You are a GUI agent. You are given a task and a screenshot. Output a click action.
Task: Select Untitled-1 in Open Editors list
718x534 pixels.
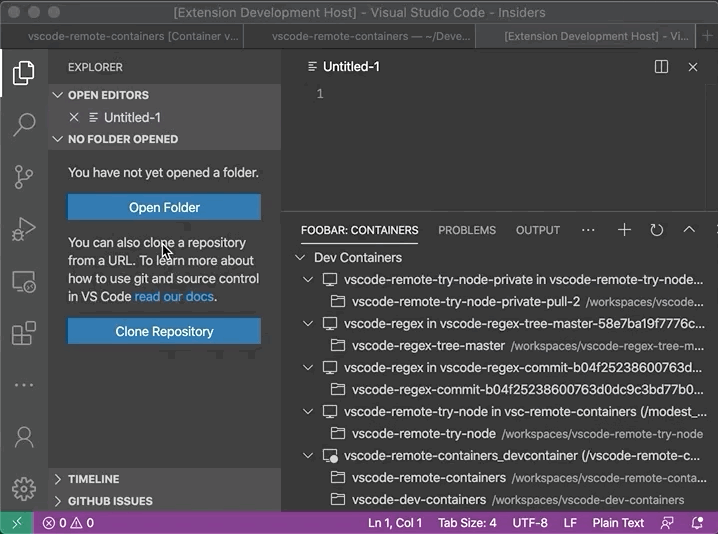pos(164,117)
